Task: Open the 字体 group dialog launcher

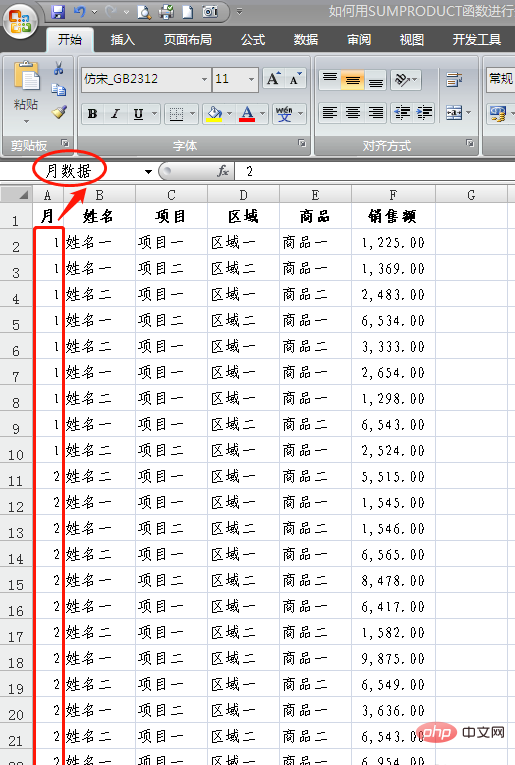Action: point(302,143)
